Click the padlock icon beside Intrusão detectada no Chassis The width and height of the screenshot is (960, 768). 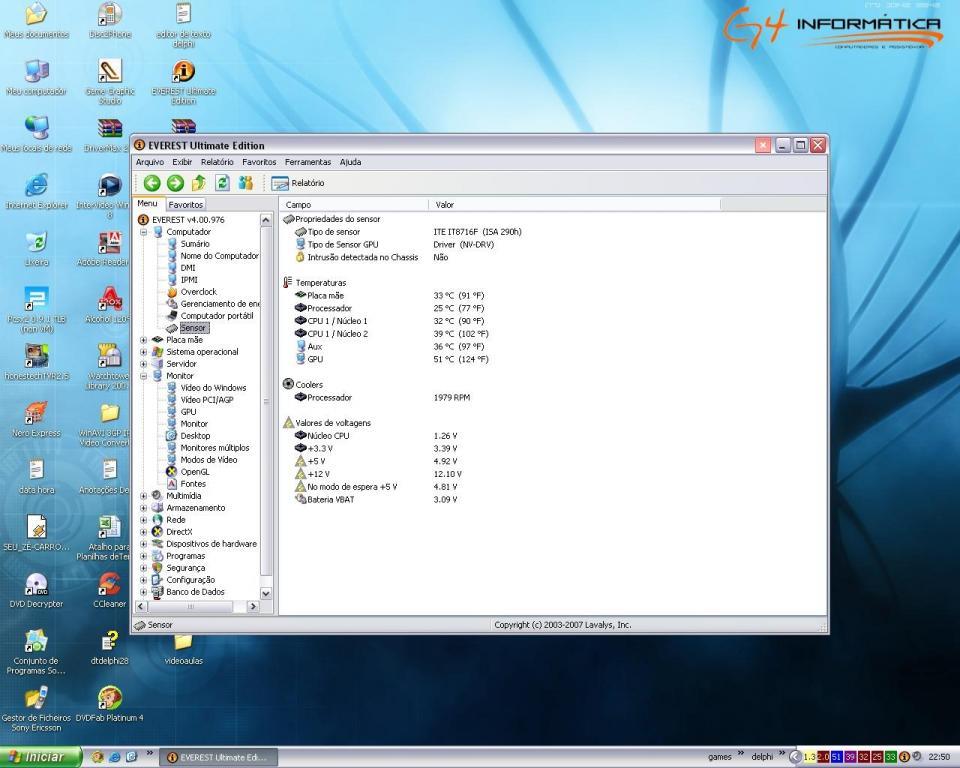point(300,257)
